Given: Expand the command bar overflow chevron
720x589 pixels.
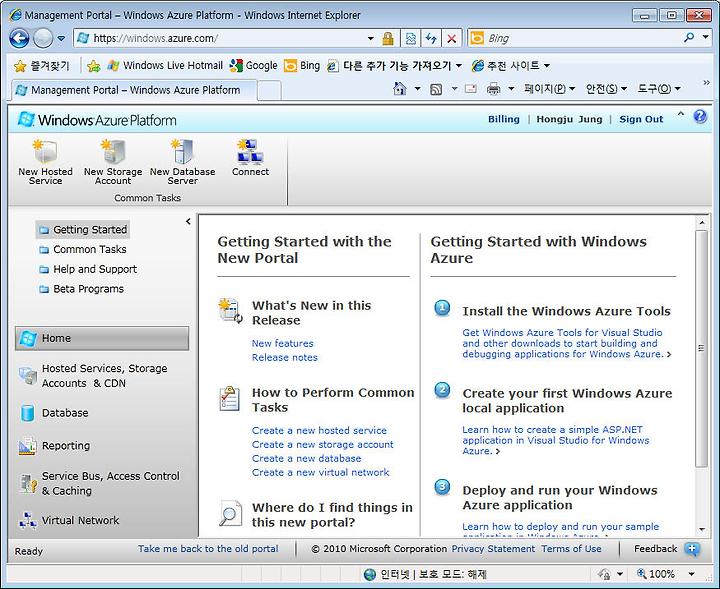Looking at the screenshot, I should point(707,83).
